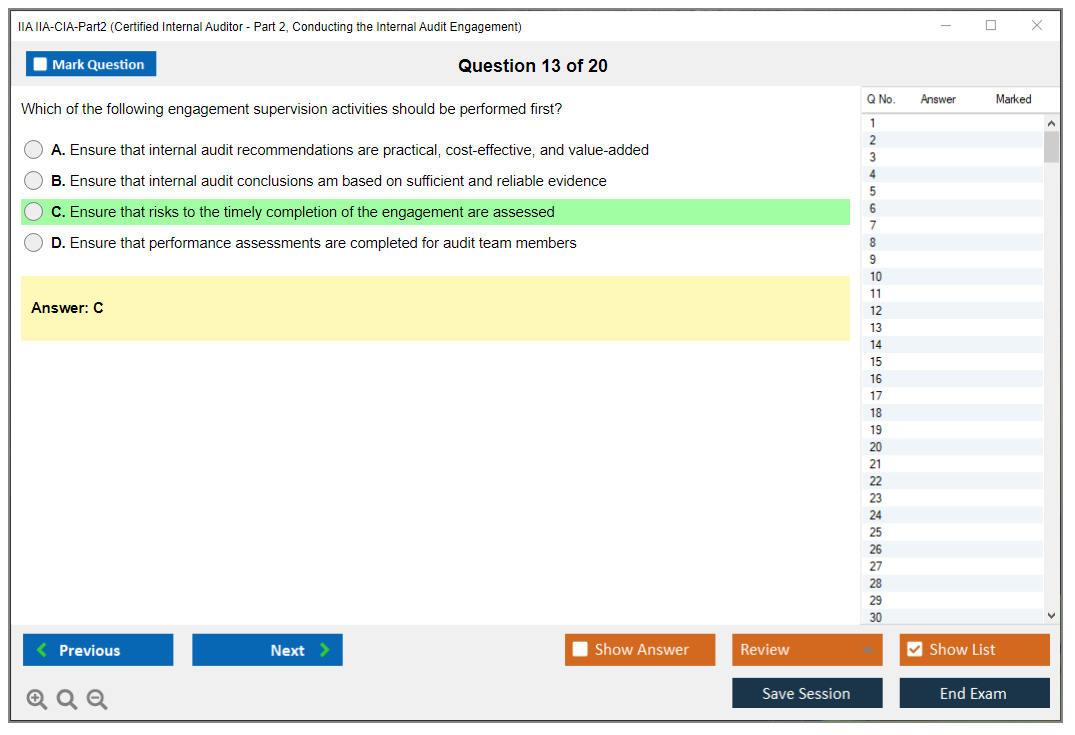Uncheck the Show List checkbox
The height and width of the screenshot is (735, 1075).
click(914, 650)
